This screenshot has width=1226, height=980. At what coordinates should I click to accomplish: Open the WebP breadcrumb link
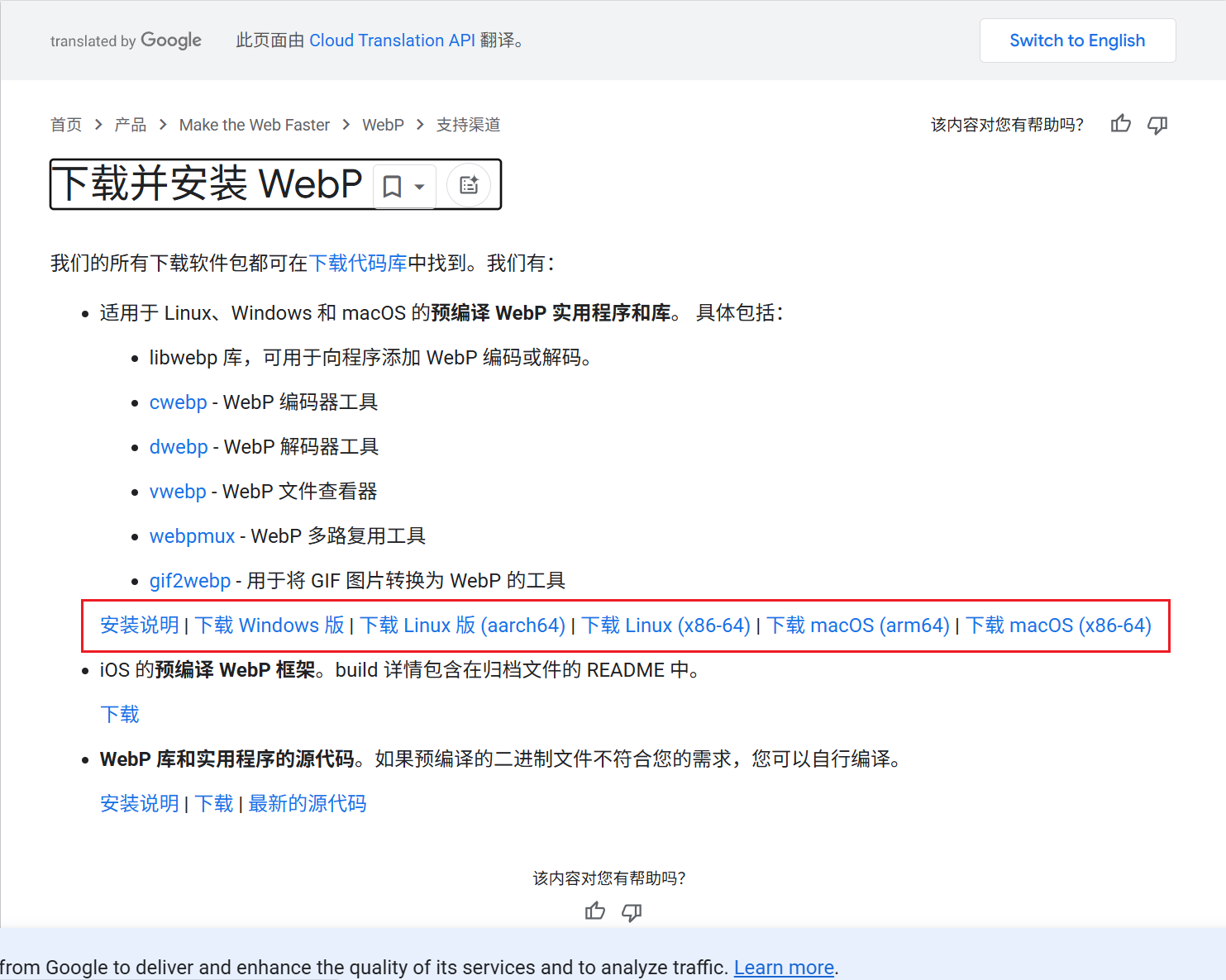click(x=383, y=125)
